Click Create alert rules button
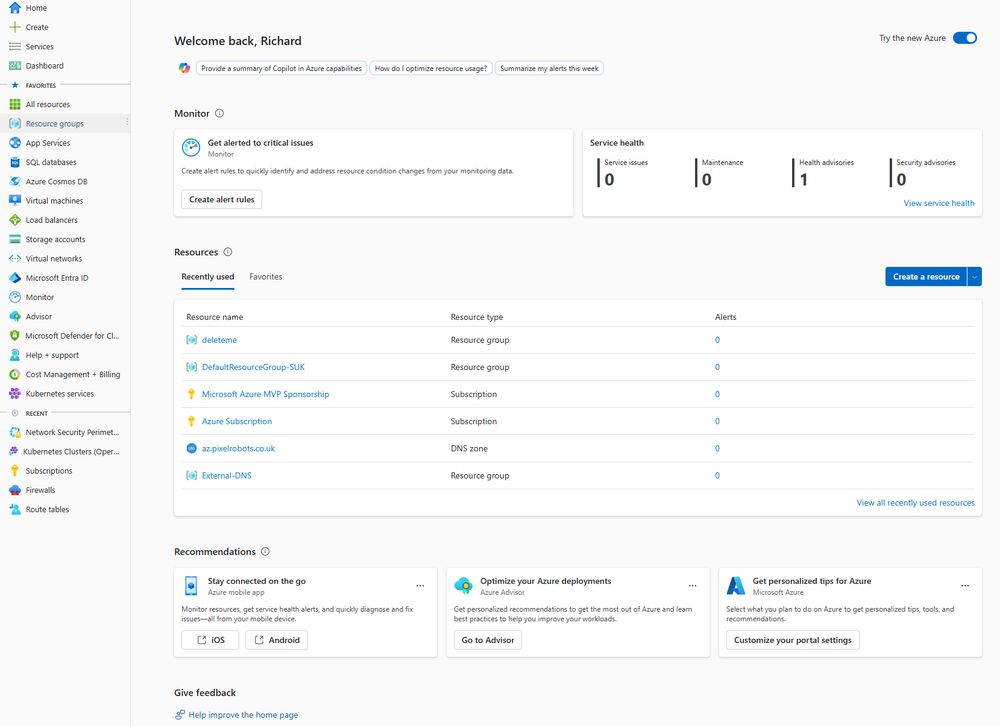This screenshot has width=1000, height=726. (221, 200)
